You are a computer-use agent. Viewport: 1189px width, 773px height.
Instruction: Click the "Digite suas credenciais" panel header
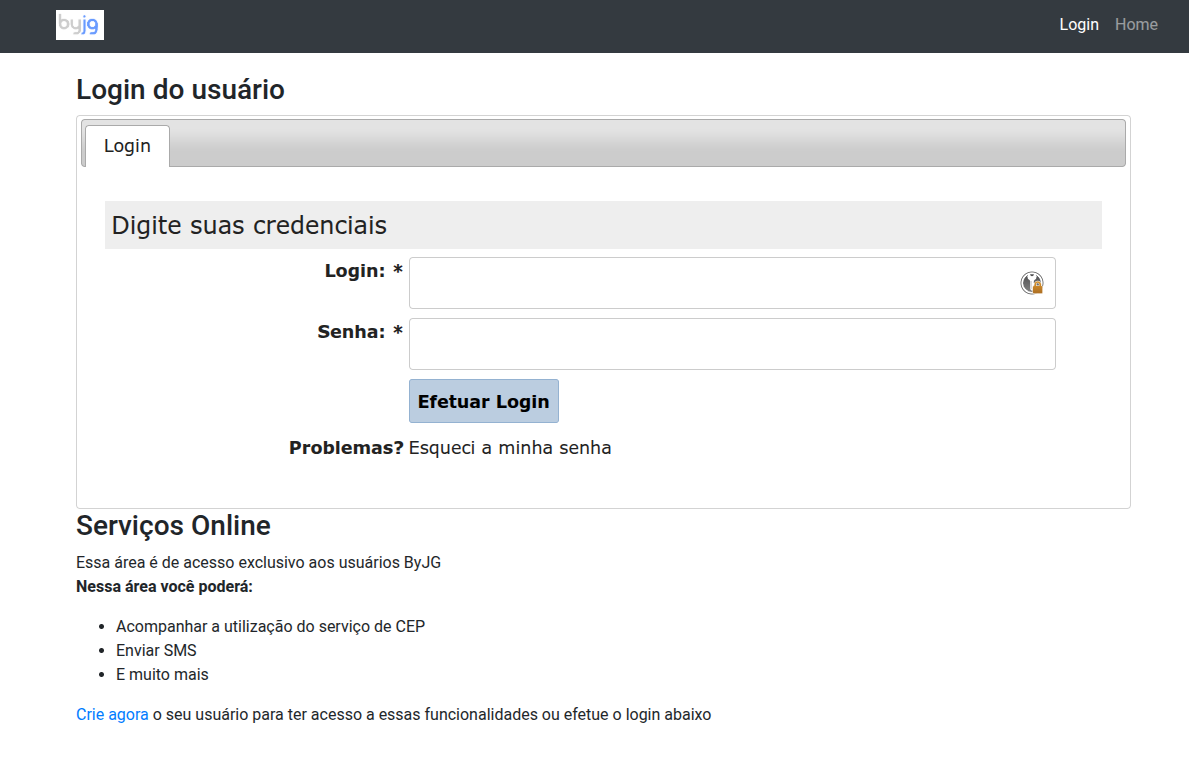(249, 225)
